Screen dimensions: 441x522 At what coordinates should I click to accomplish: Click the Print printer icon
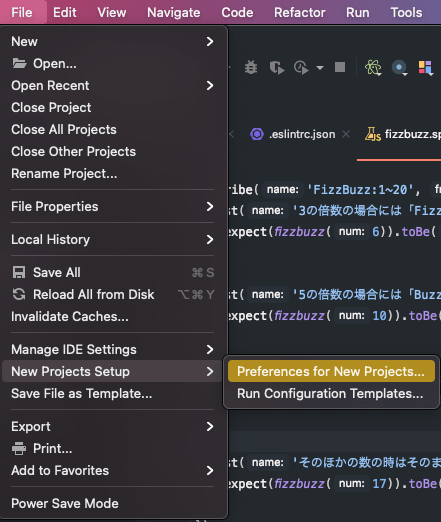click(x=19, y=448)
